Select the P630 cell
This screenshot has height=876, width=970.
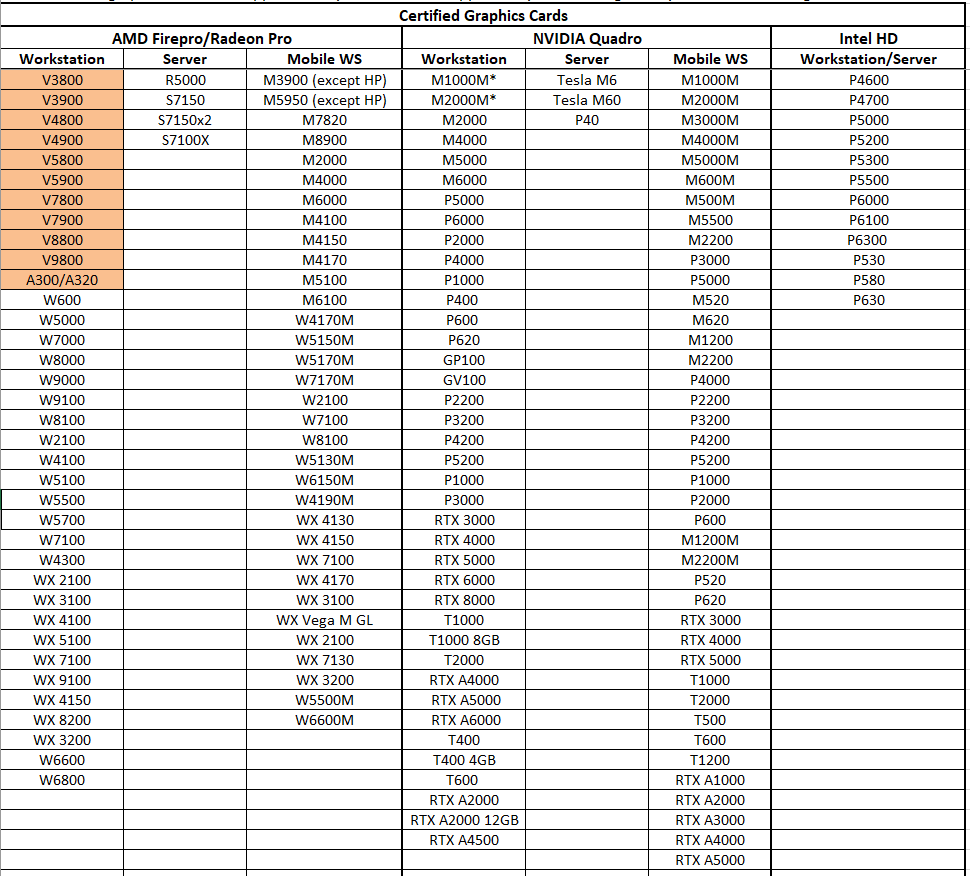click(x=868, y=300)
